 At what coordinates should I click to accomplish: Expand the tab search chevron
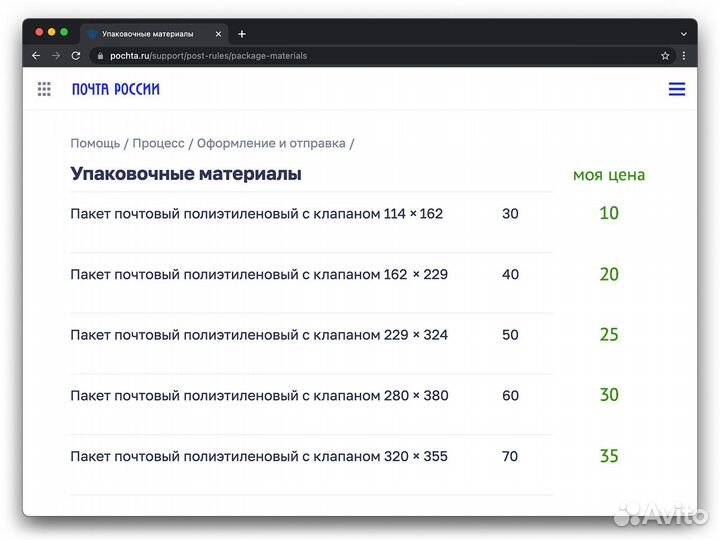tap(684, 34)
